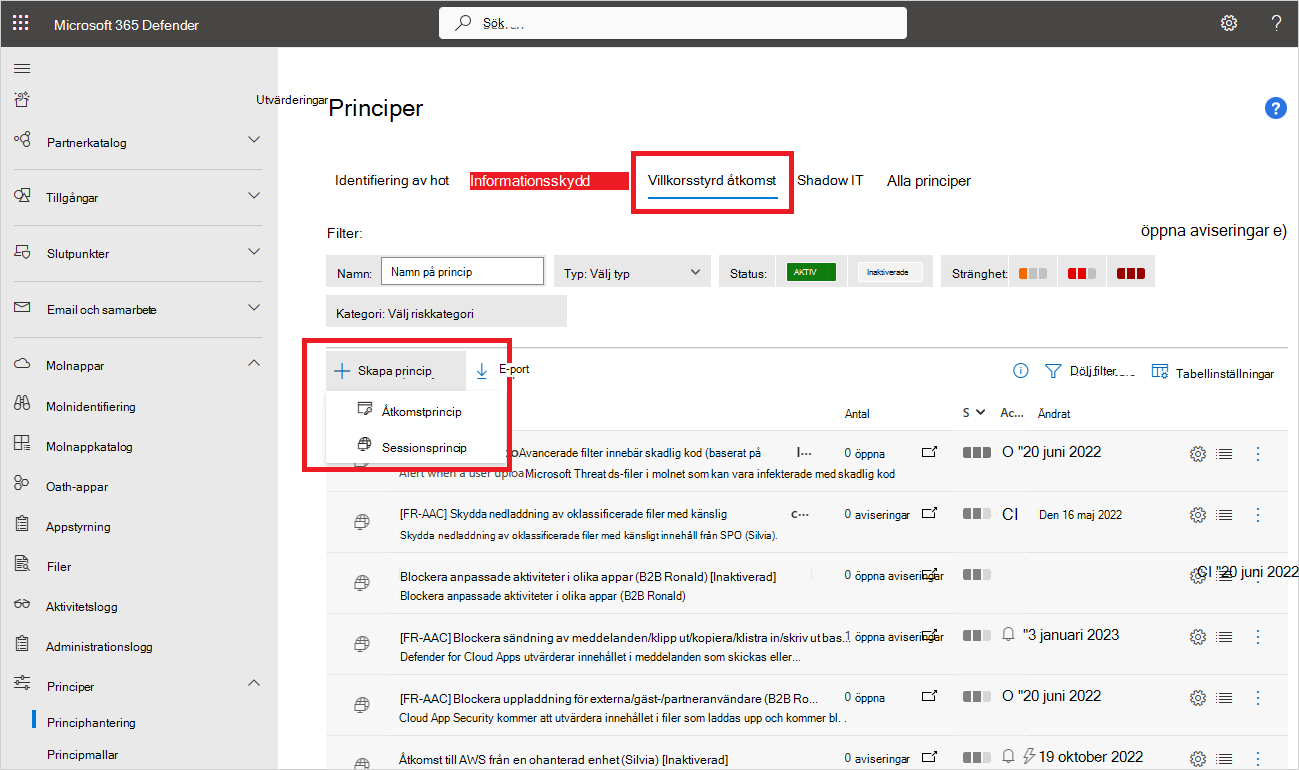Click bell icon in the 3 januari 2023 row

(1009, 635)
